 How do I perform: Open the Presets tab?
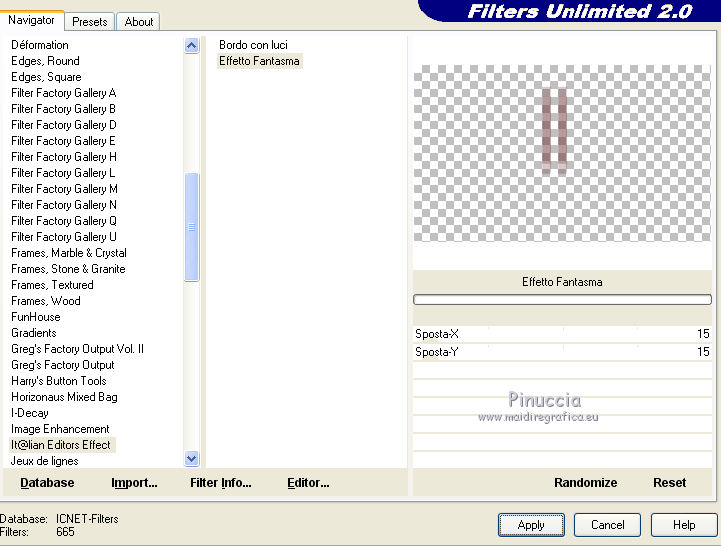[90, 22]
